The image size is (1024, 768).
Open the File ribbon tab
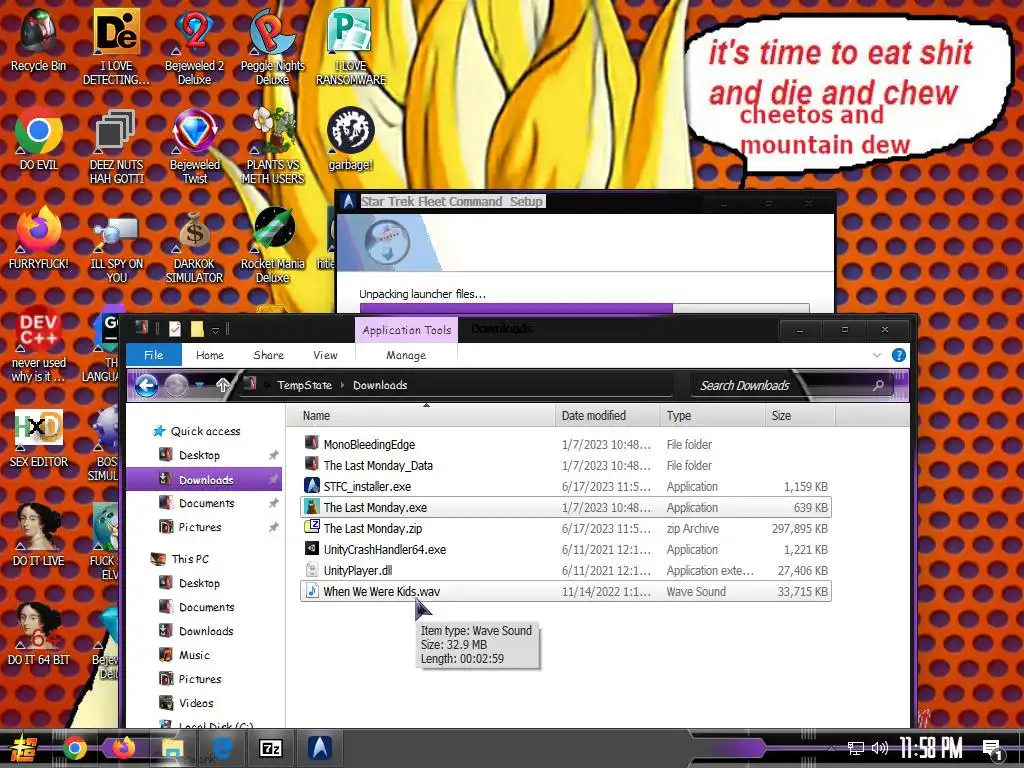click(x=153, y=355)
